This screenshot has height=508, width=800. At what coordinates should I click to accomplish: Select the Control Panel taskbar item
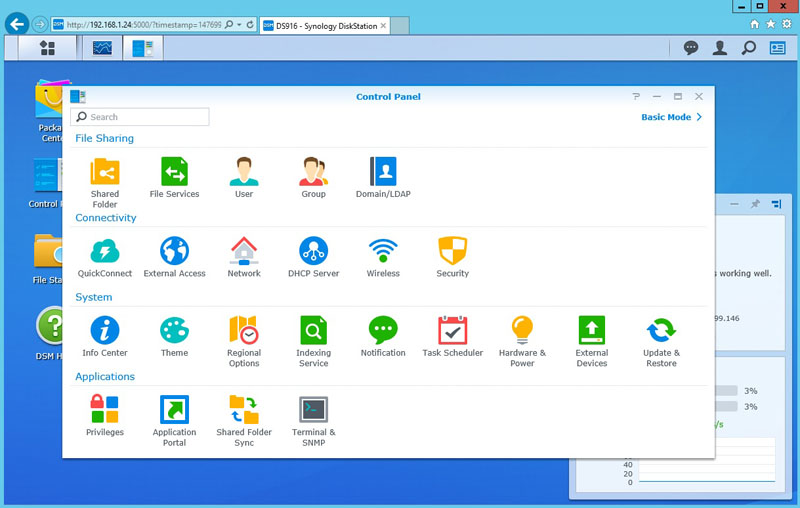[143, 48]
